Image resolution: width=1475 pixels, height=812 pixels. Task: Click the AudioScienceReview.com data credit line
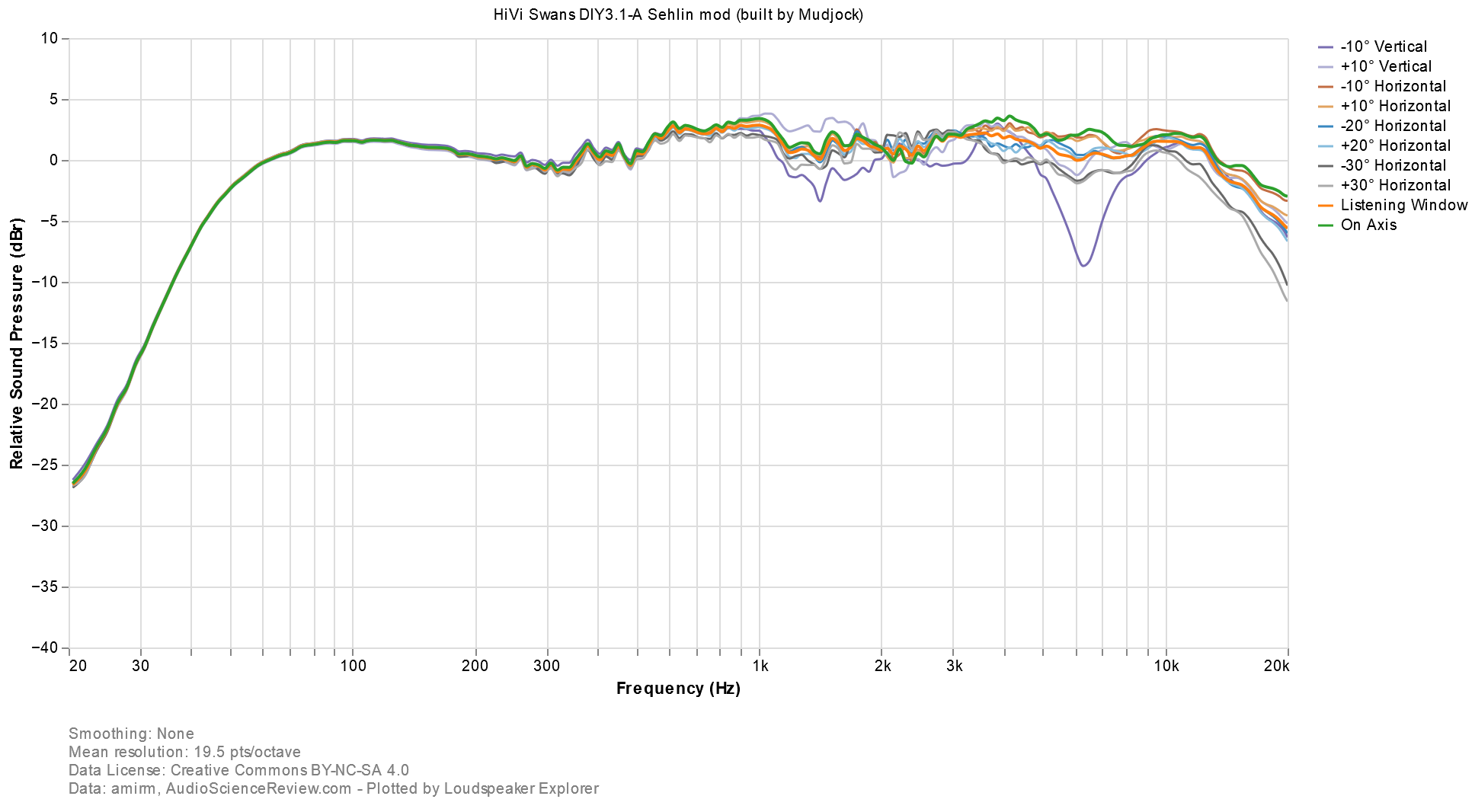pos(334,788)
